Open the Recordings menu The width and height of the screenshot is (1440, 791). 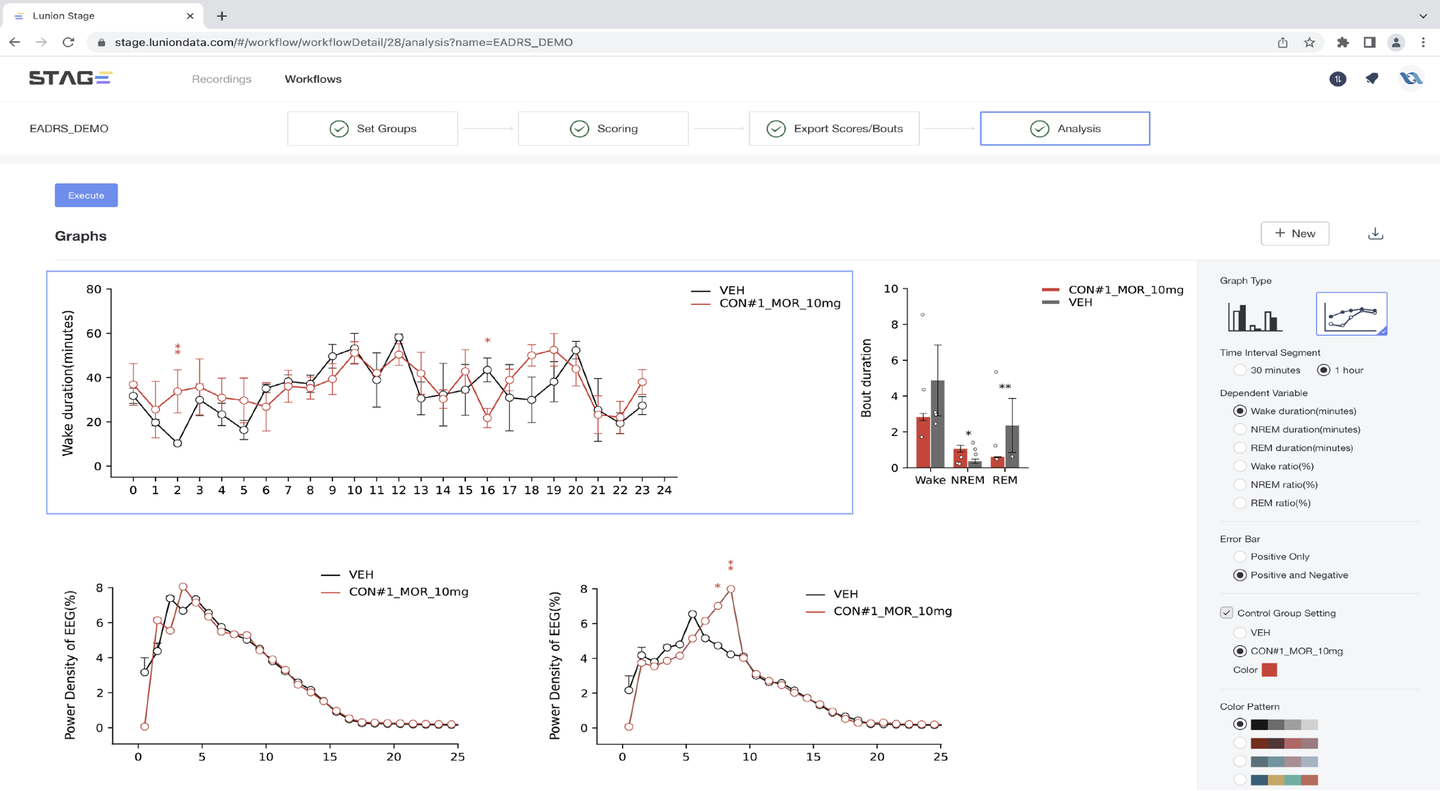pos(222,79)
